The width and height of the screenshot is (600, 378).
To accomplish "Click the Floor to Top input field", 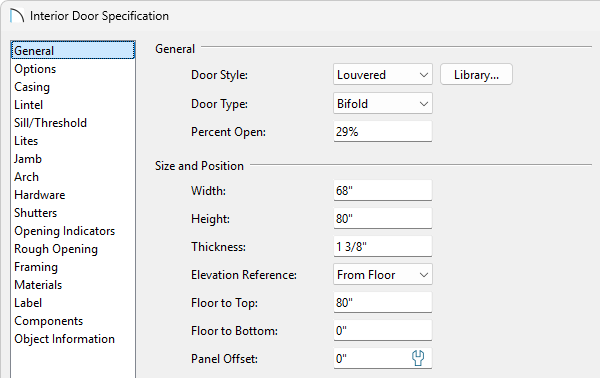I will (x=383, y=303).
